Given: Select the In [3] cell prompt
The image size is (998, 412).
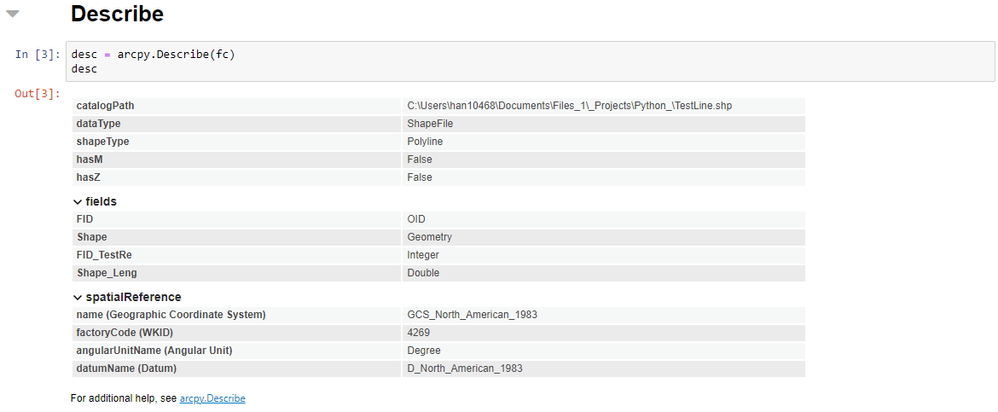Looking at the screenshot, I should click(x=37, y=54).
